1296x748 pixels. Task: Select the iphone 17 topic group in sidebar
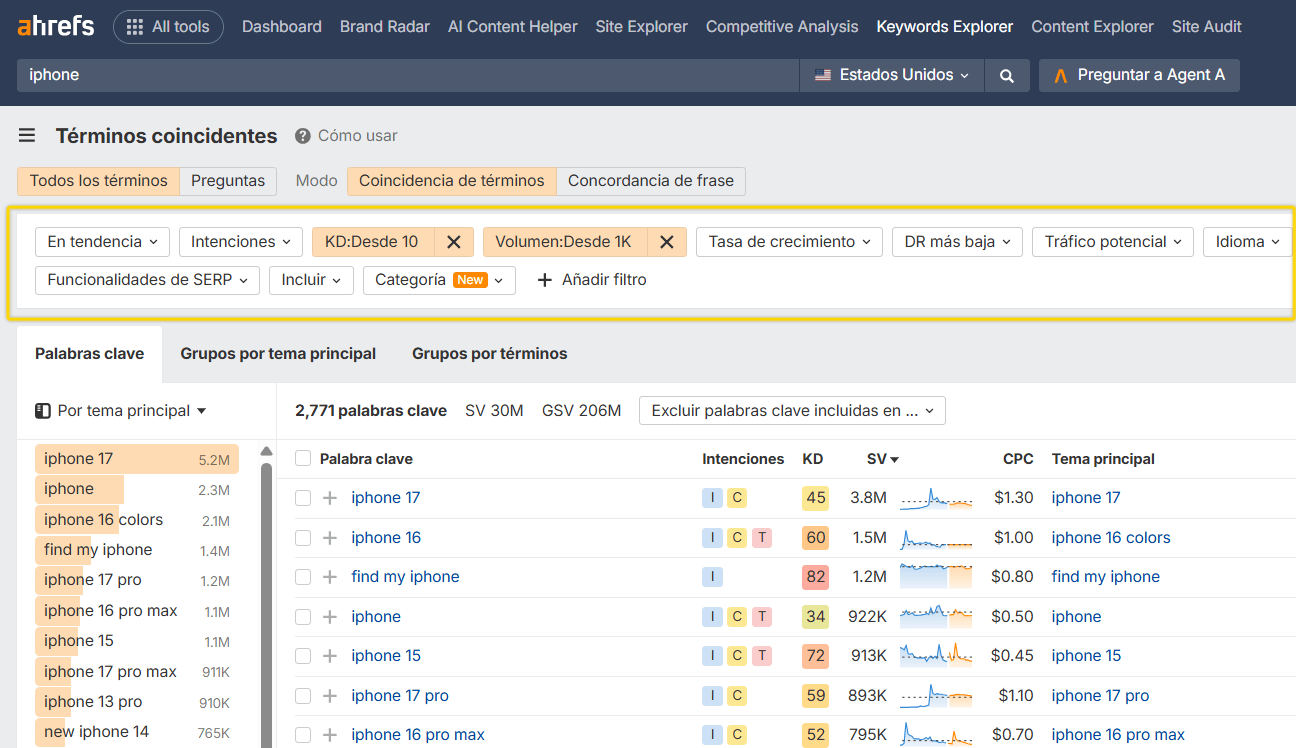pyautogui.click(x=137, y=459)
